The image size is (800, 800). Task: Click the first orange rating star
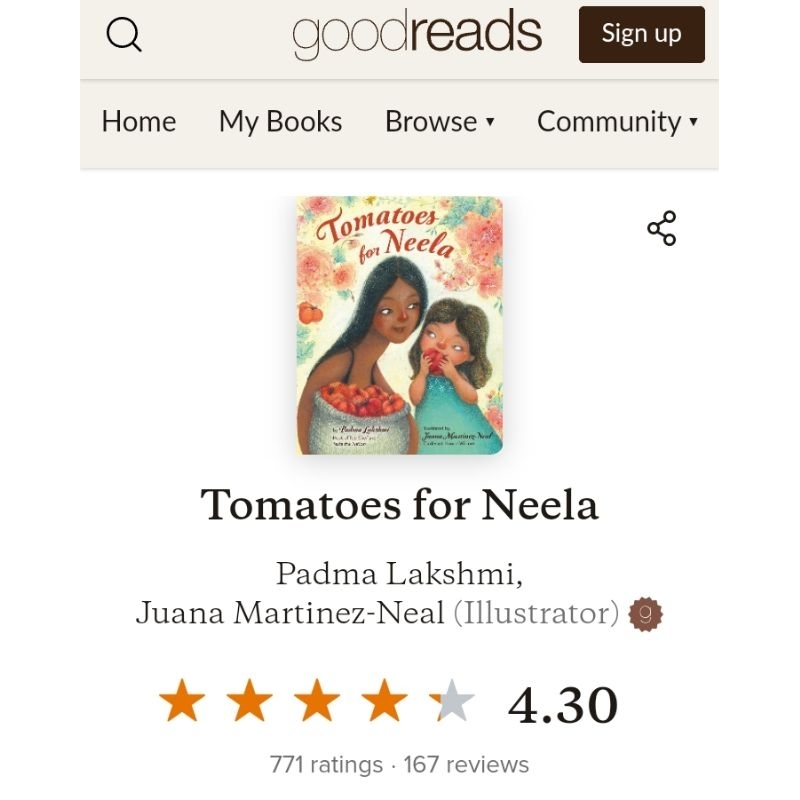182,701
